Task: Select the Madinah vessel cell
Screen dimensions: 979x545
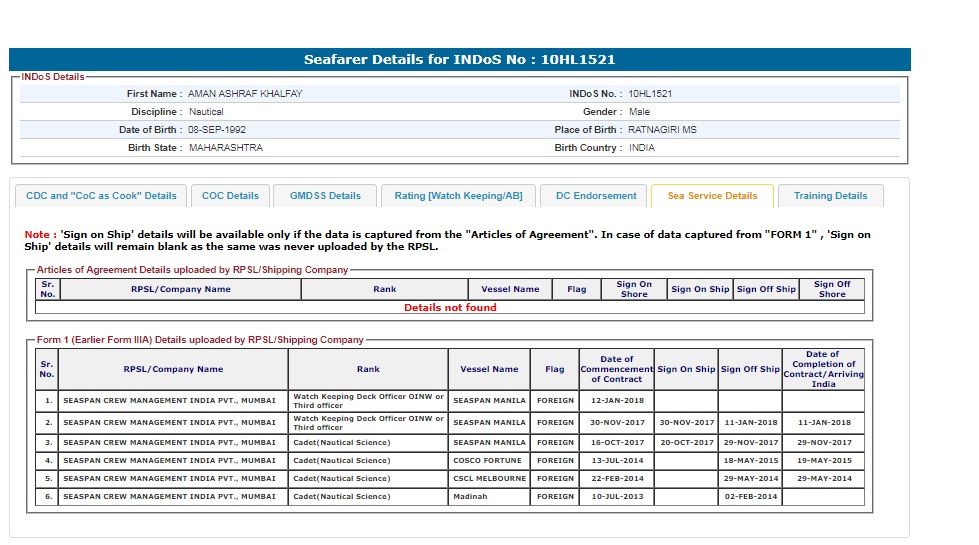Action: coord(471,497)
